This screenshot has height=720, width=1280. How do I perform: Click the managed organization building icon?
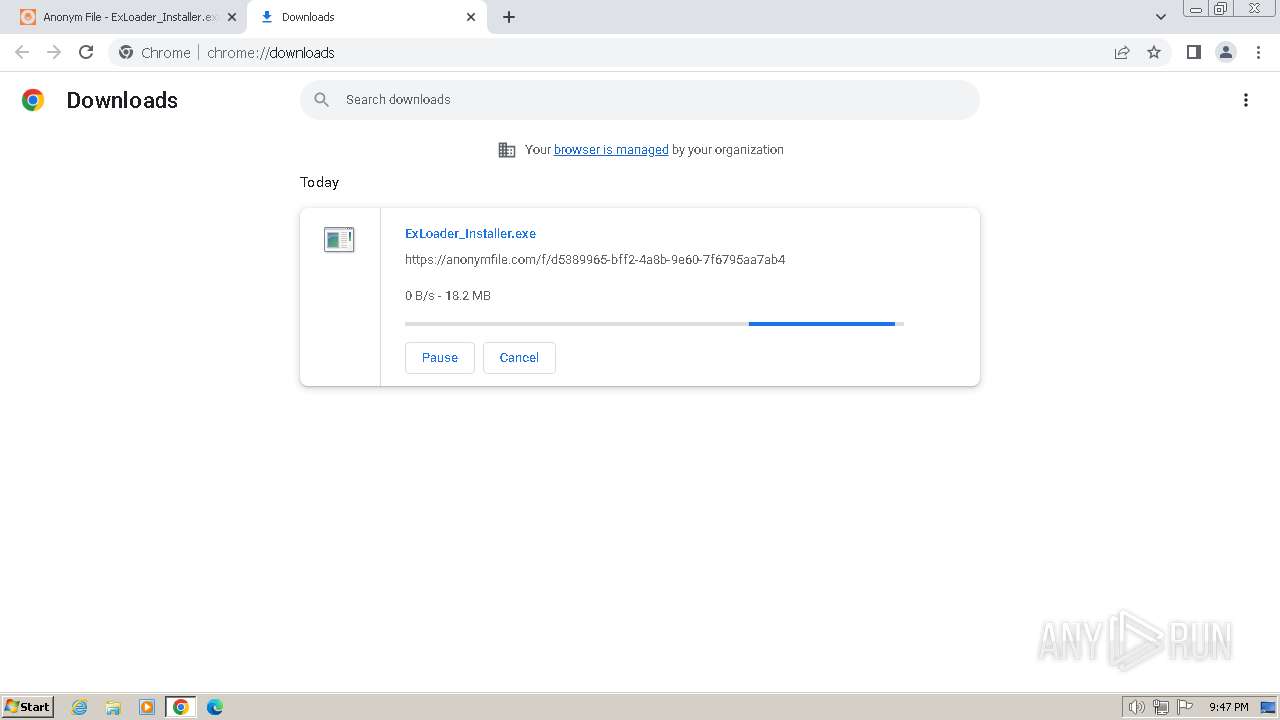[x=507, y=150]
